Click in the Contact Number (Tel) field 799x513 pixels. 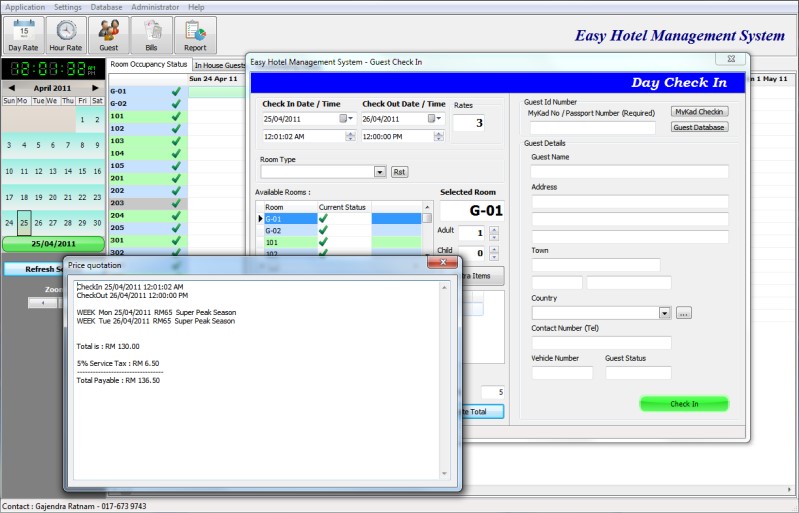(x=601, y=343)
